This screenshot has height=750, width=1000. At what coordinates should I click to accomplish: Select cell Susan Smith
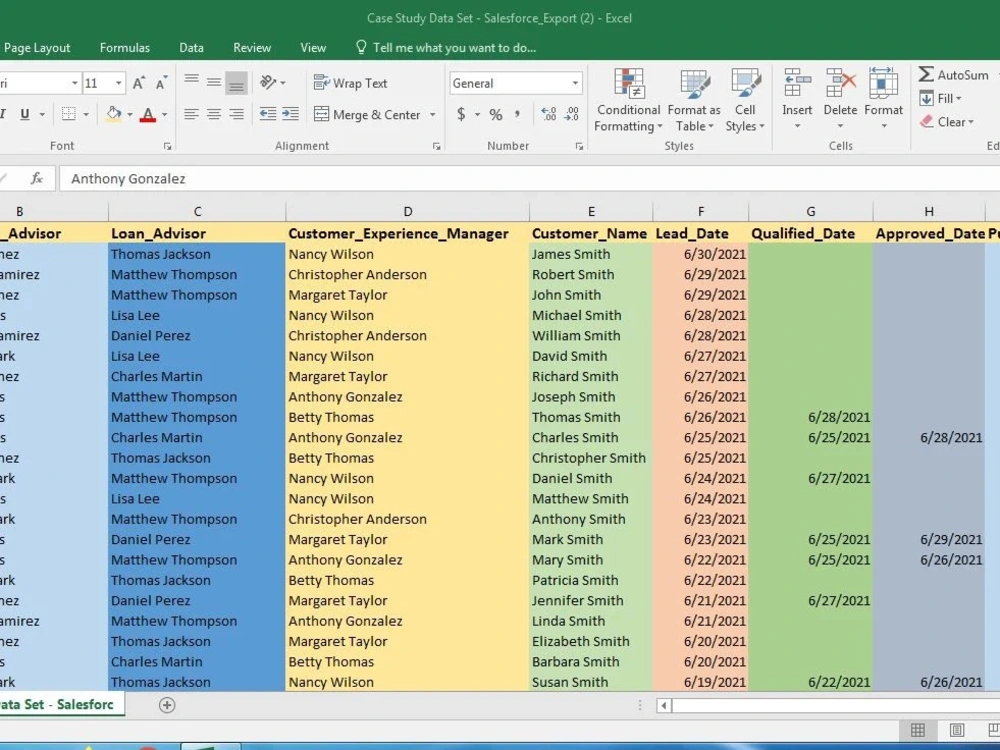pos(591,682)
